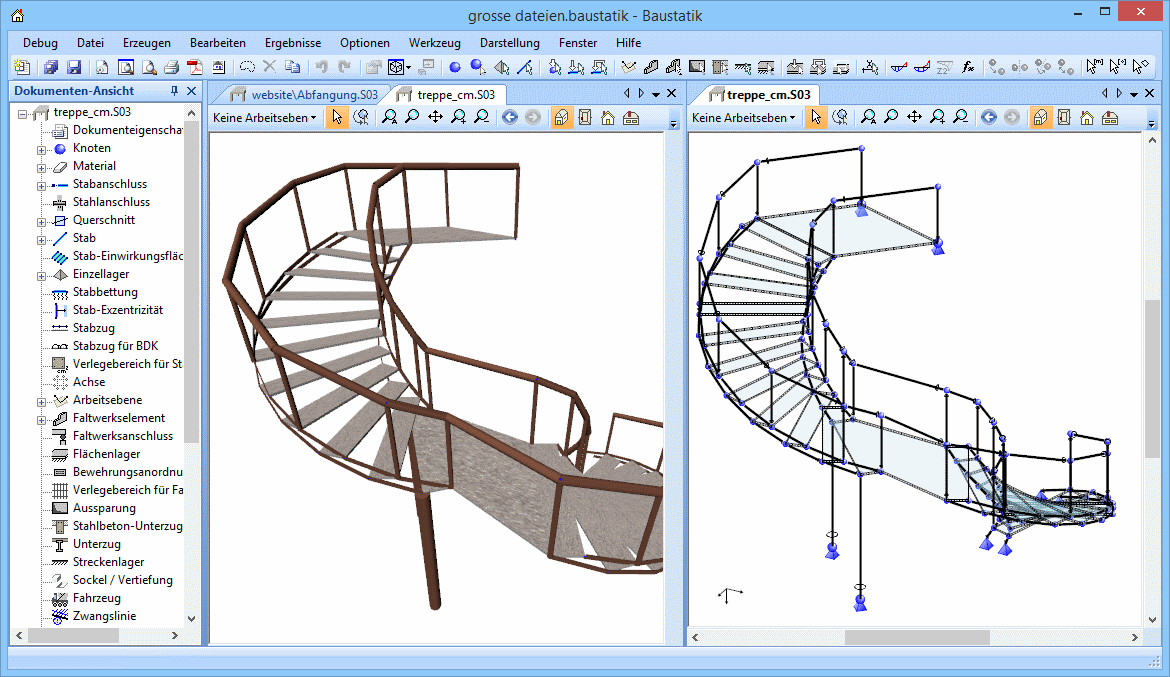This screenshot has width=1170, height=677.
Task: Select the Fahrzeug item in the tree
Action: point(98,598)
